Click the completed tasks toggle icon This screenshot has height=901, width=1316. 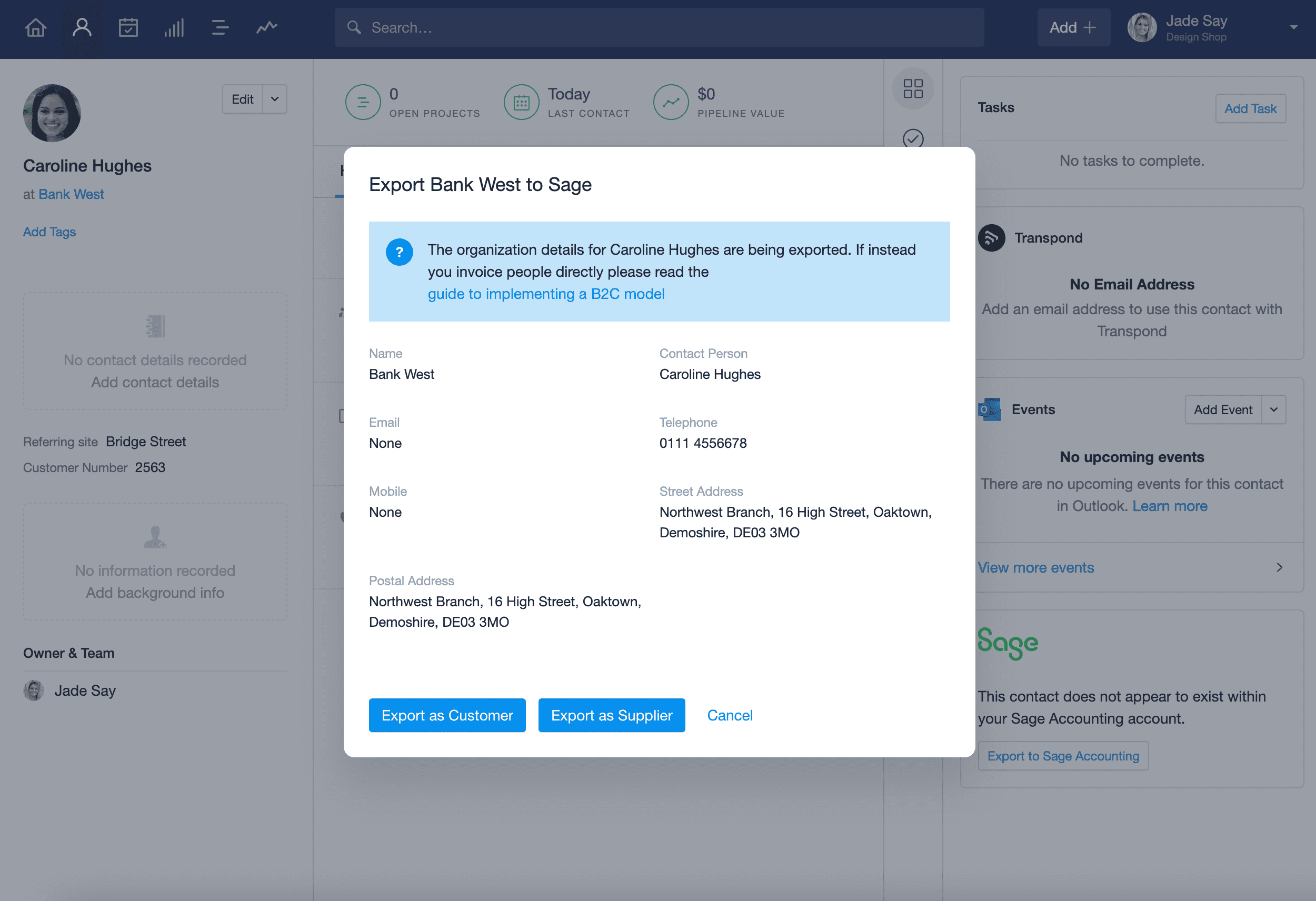click(912, 140)
